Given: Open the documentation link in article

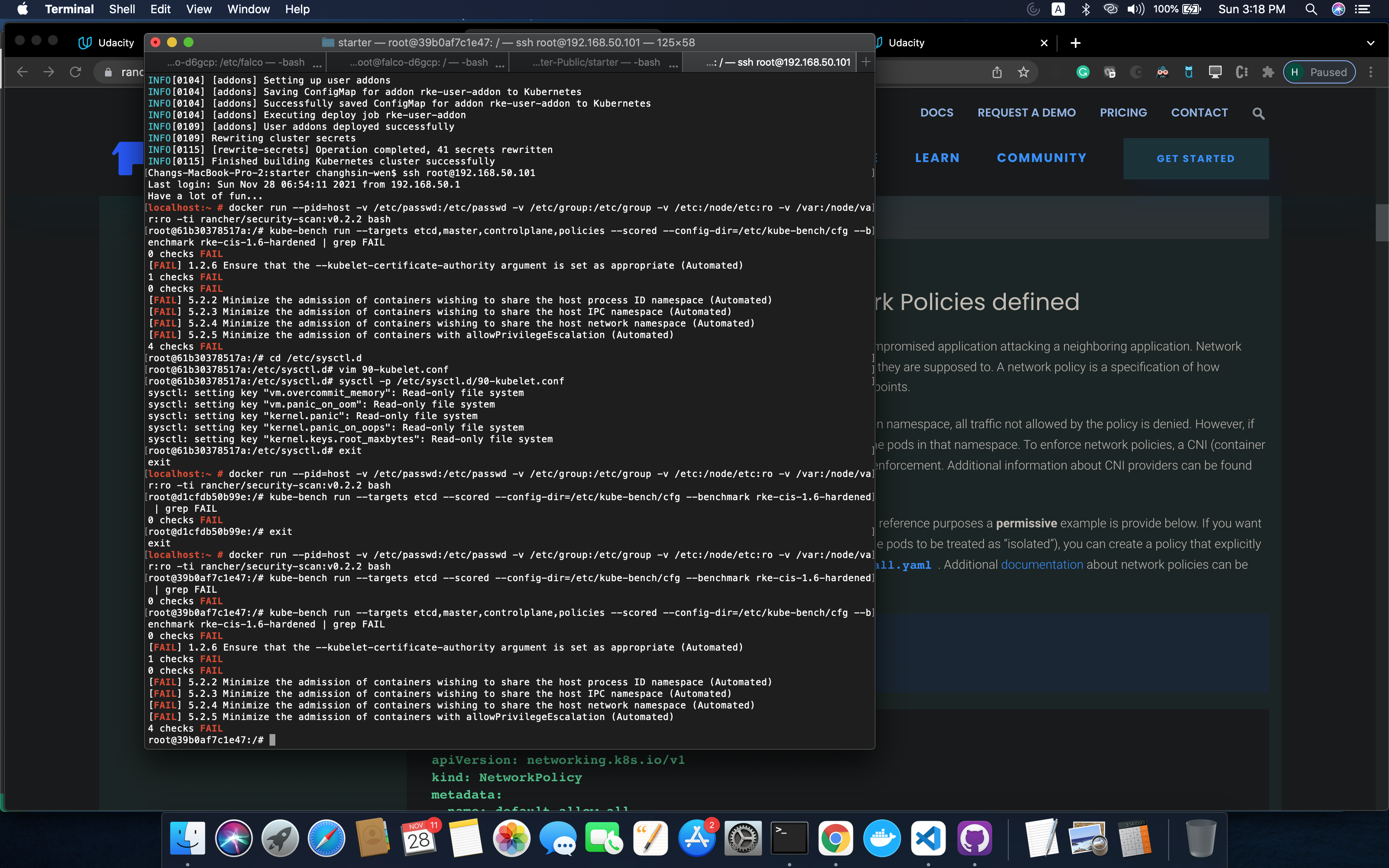Looking at the screenshot, I should pyautogui.click(x=1042, y=564).
